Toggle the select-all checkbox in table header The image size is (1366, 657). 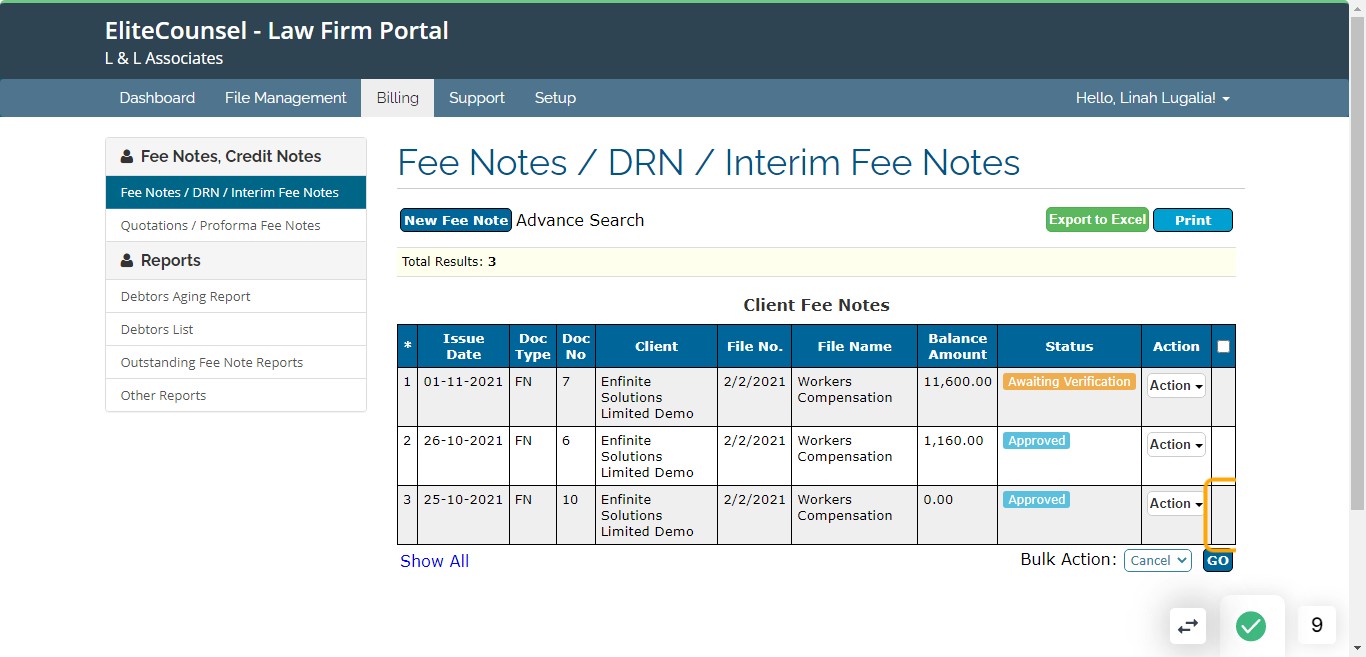coord(1223,347)
